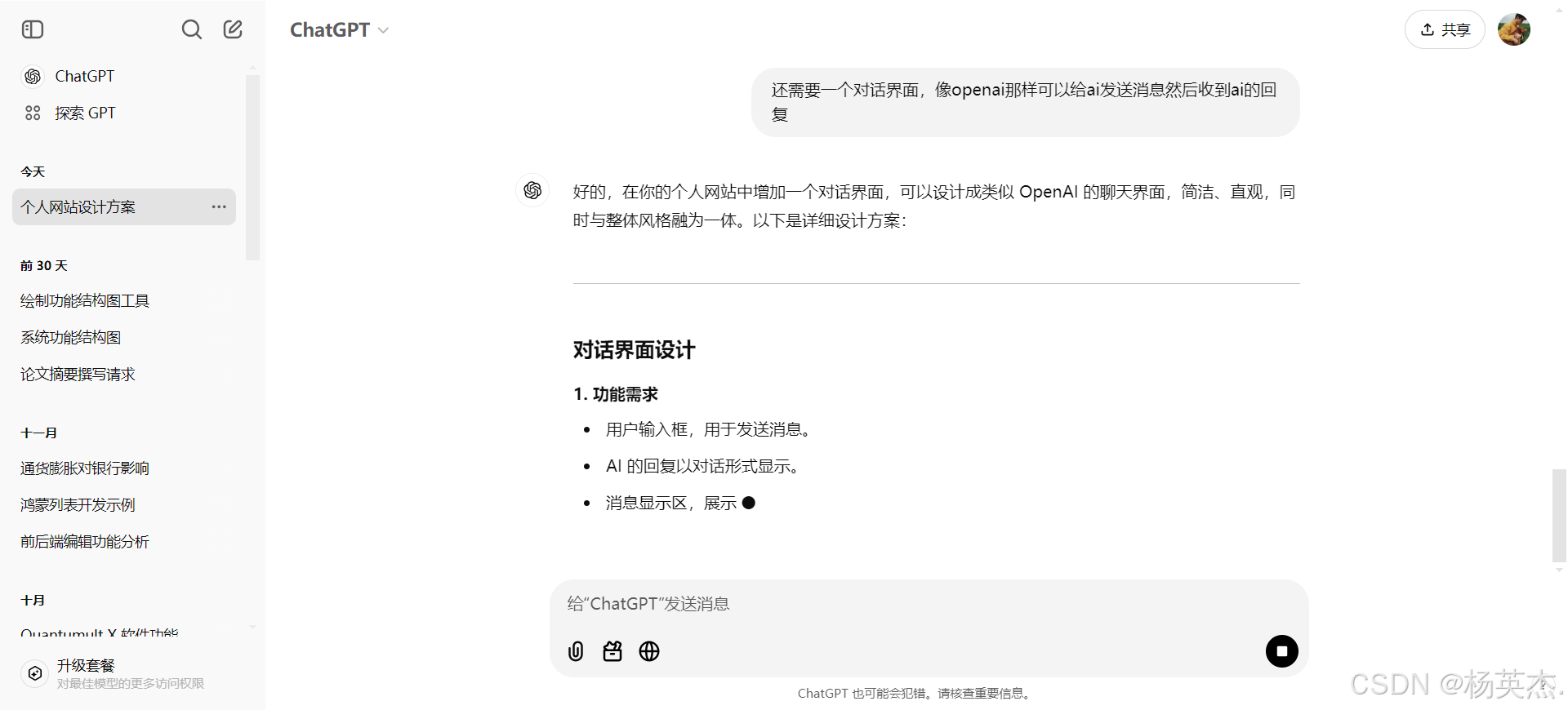Viewport: 1568px width, 710px height.
Task: Open the 系统功能结构图 conversation
Action: [71, 337]
